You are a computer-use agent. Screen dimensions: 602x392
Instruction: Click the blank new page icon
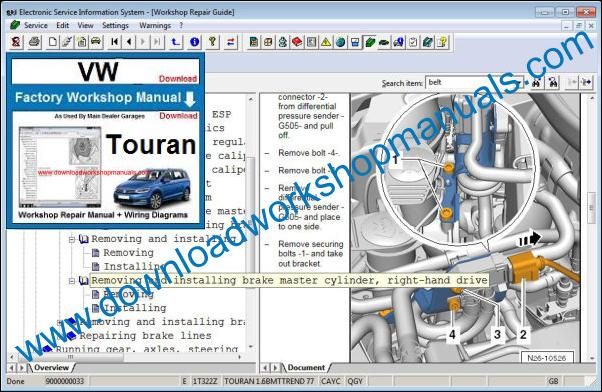(53, 41)
